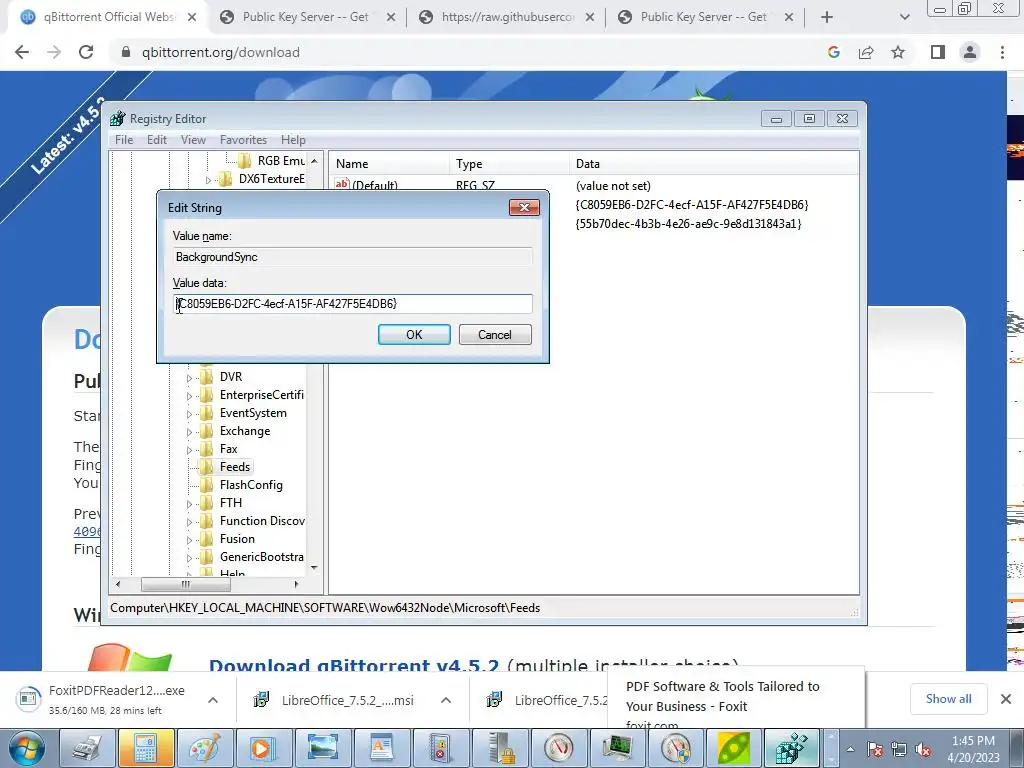The width and height of the screenshot is (1024, 768).
Task: Click the Google icon in address bar
Action: 833,52
